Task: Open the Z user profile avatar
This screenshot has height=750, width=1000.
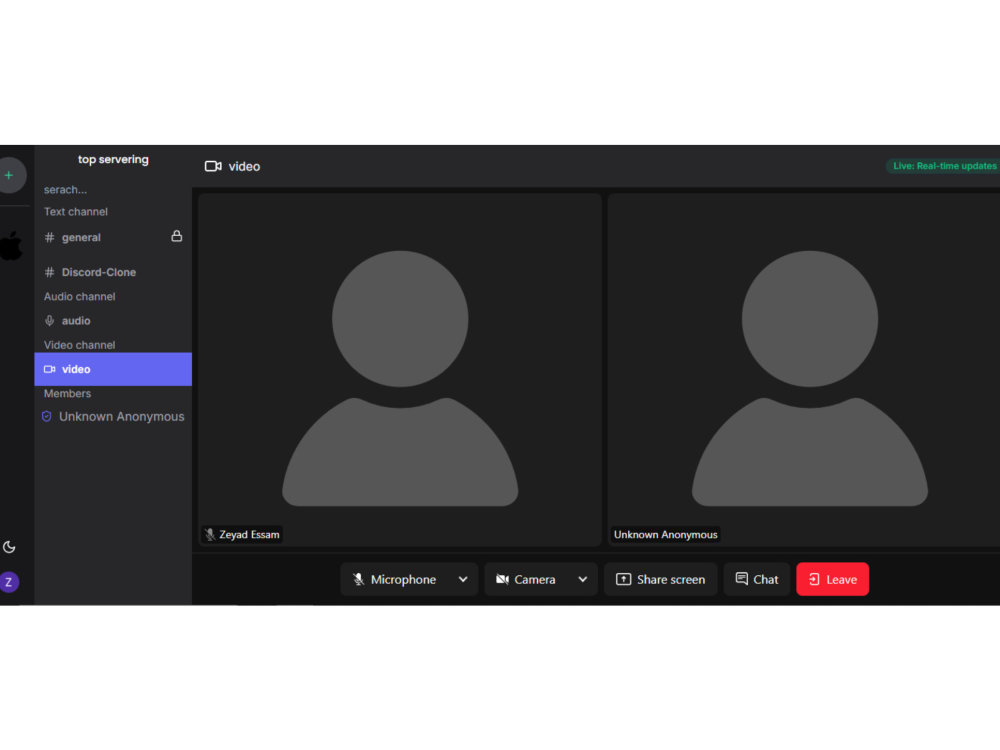Action: (x=9, y=582)
